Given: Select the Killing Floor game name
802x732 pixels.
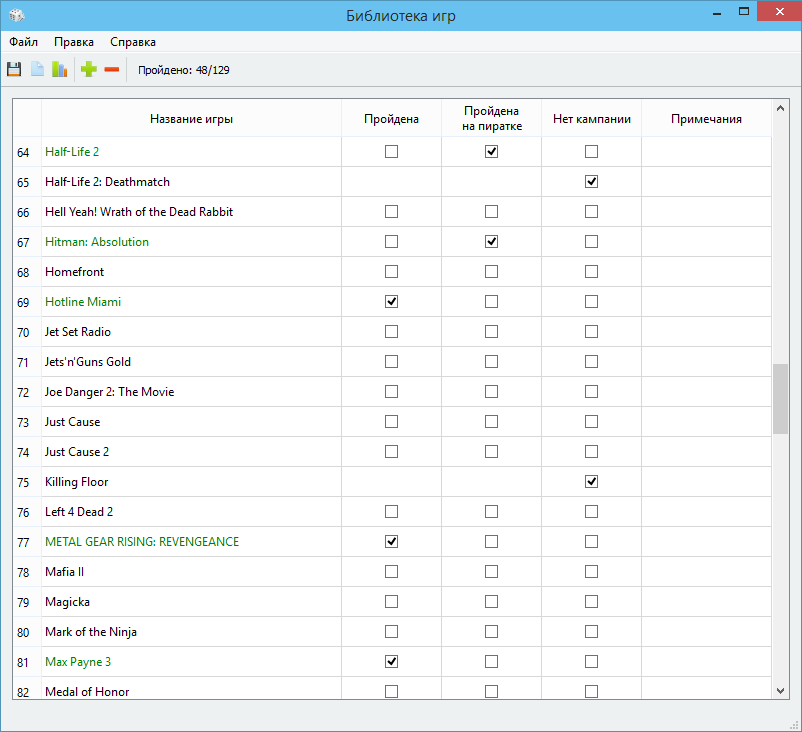Looking at the screenshot, I should [x=76, y=482].
